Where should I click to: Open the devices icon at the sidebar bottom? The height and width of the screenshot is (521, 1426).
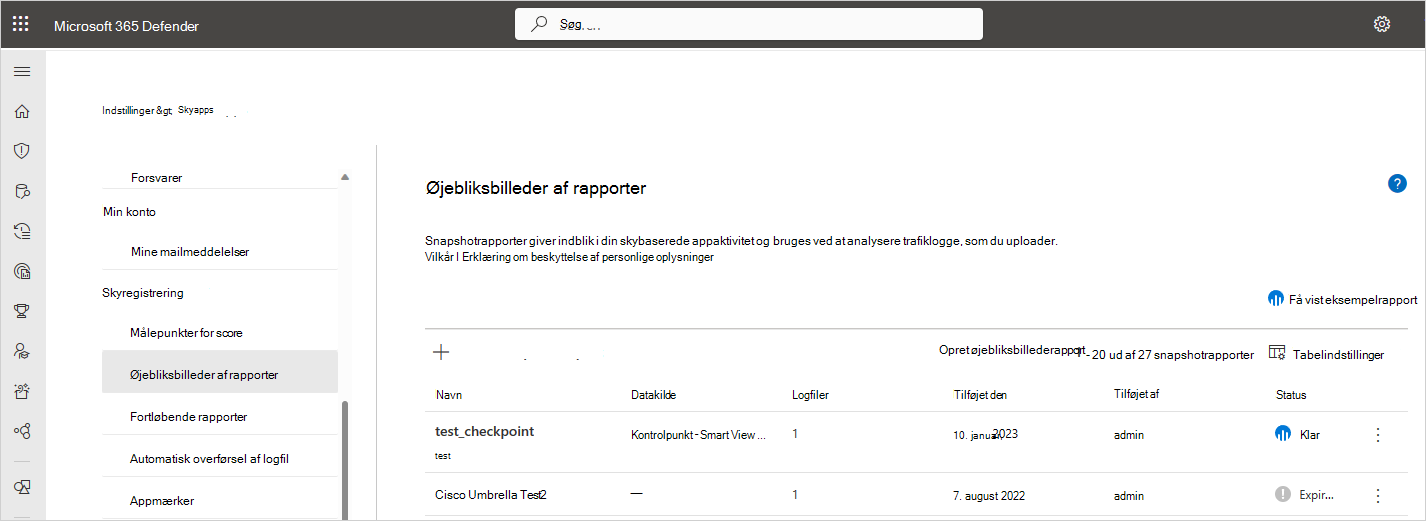[21, 487]
